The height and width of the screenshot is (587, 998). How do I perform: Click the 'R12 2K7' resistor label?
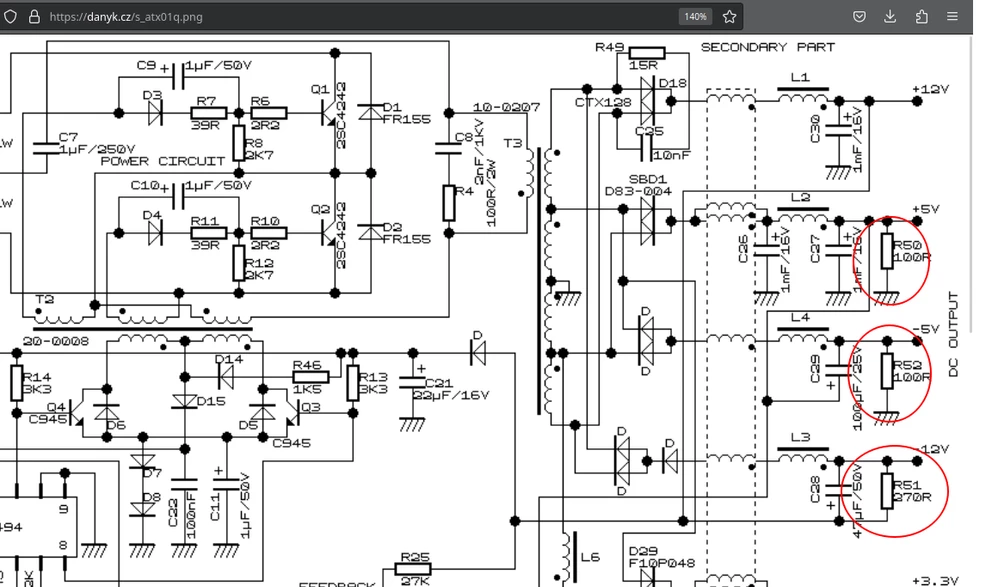(x=259, y=269)
